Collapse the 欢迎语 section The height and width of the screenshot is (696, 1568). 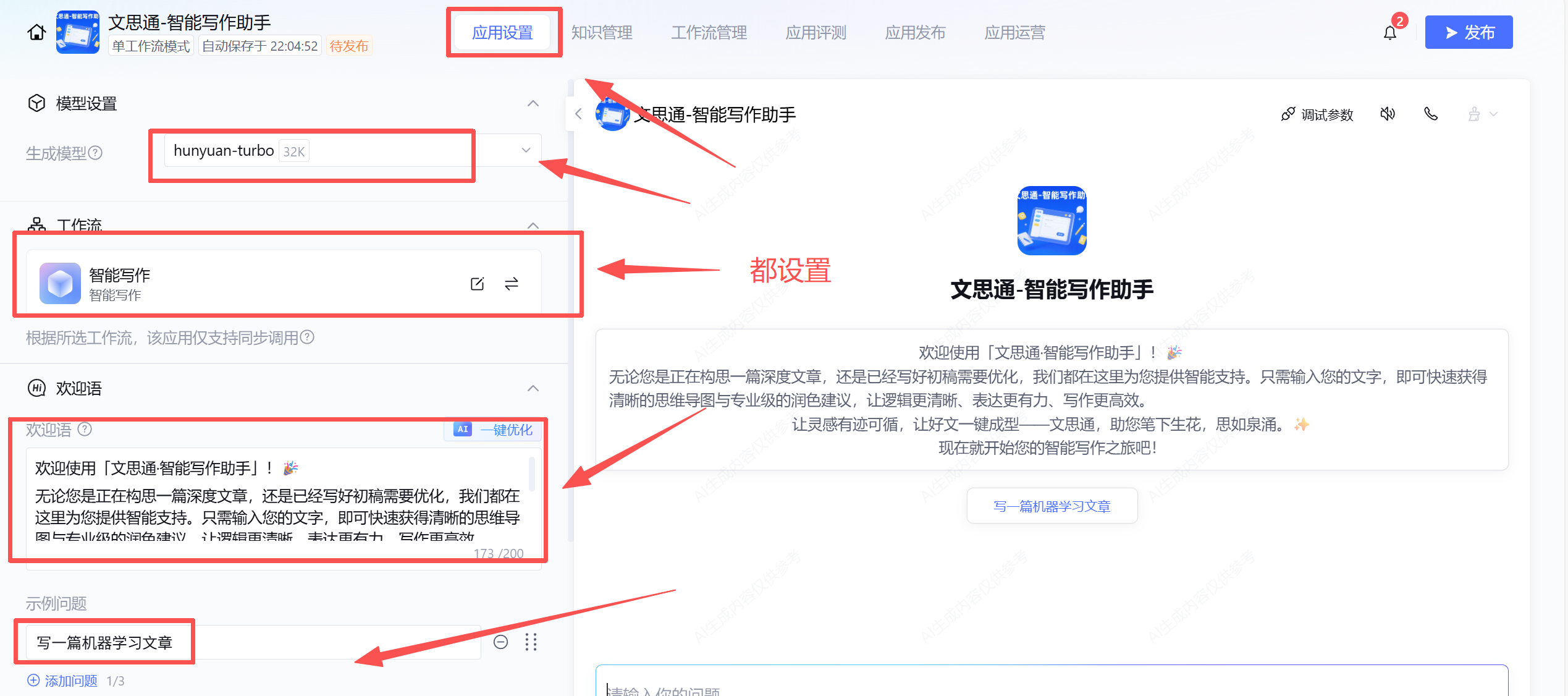[x=533, y=388]
